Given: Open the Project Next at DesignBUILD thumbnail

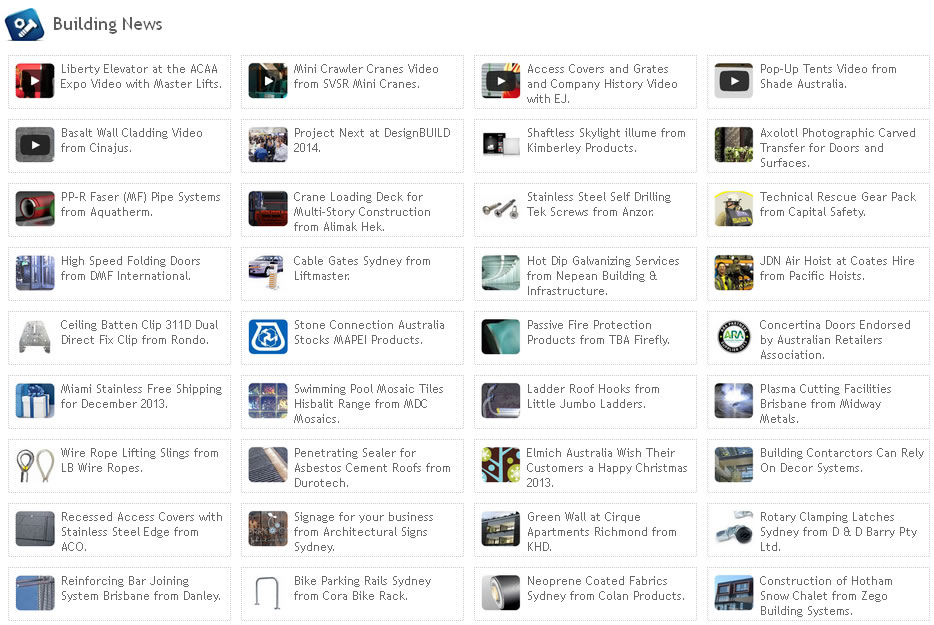Looking at the screenshot, I should (x=268, y=144).
